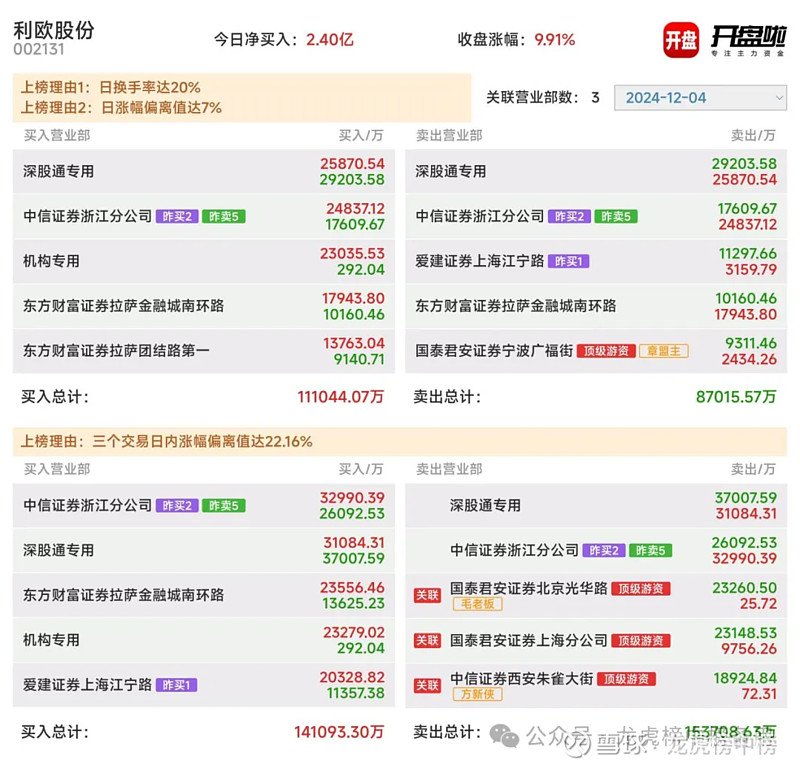Open the 中信证券西安朱雀大街 seller row
Viewport: 800px width, 769px height.
click(x=596, y=685)
